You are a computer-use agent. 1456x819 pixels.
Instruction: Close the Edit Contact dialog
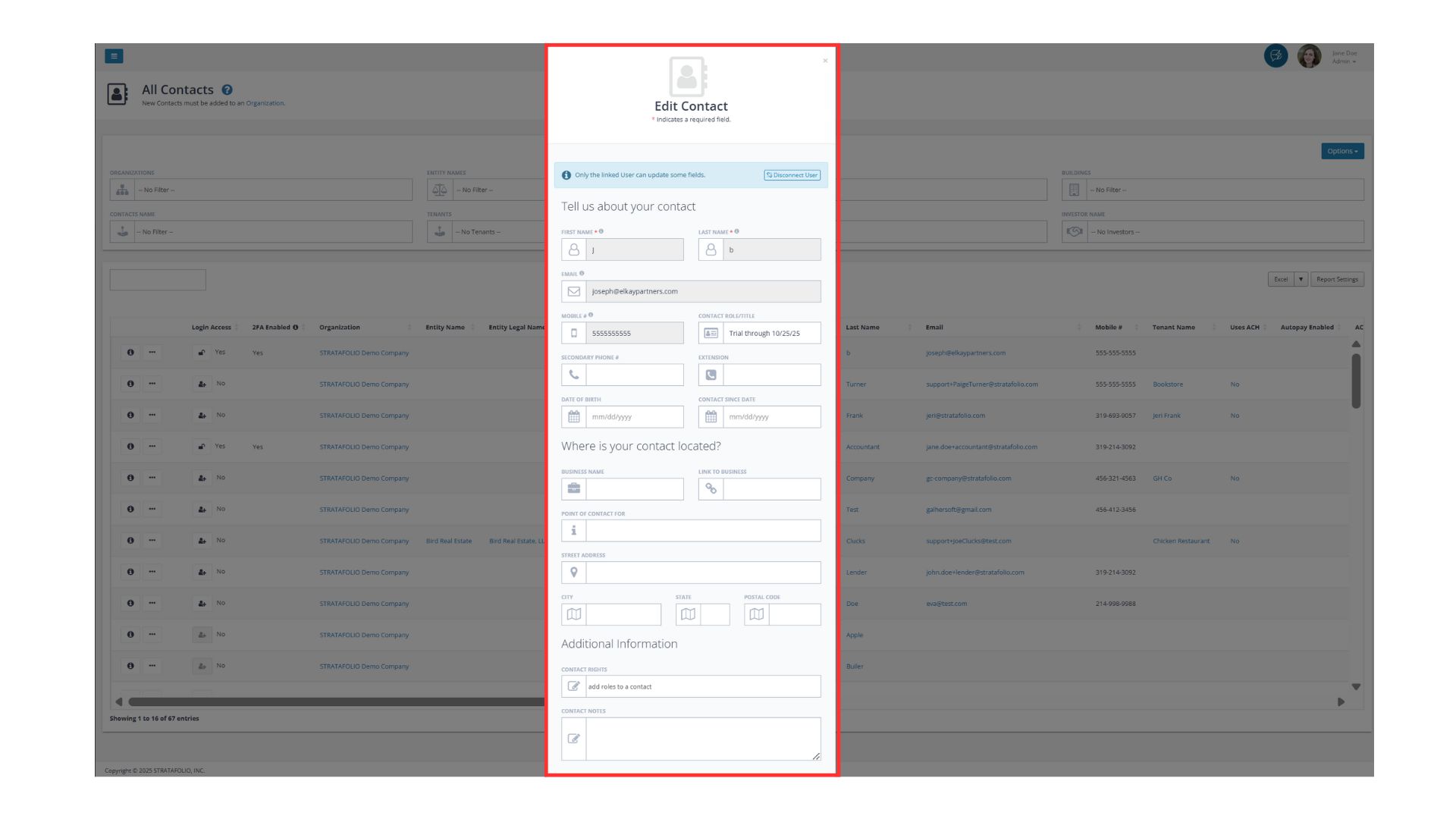point(825,61)
